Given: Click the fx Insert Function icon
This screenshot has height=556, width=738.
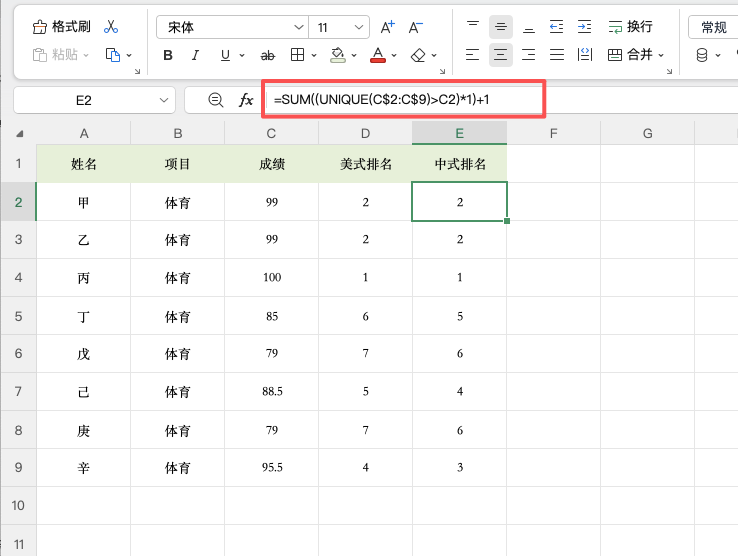Looking at the screenshot, I should (x=246, y=100).
